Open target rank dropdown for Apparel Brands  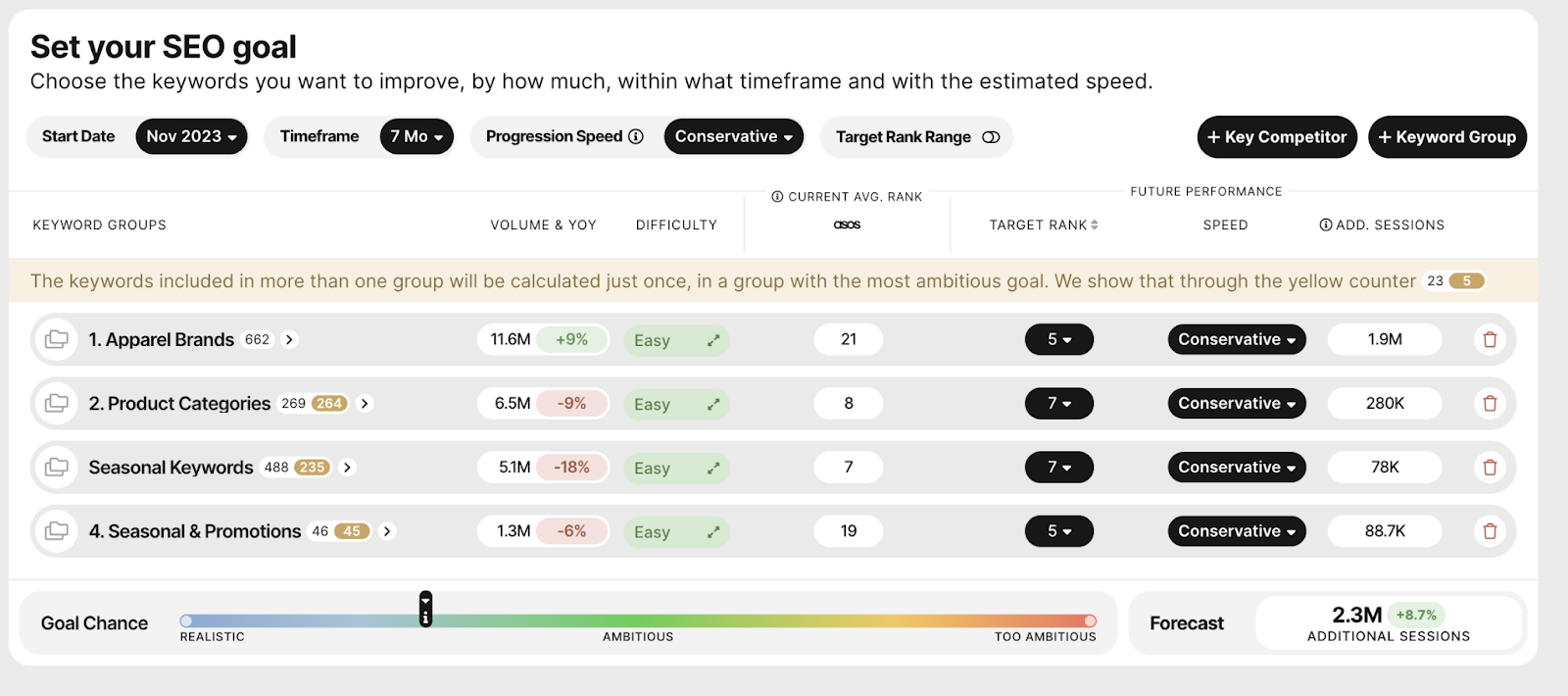1059,340
